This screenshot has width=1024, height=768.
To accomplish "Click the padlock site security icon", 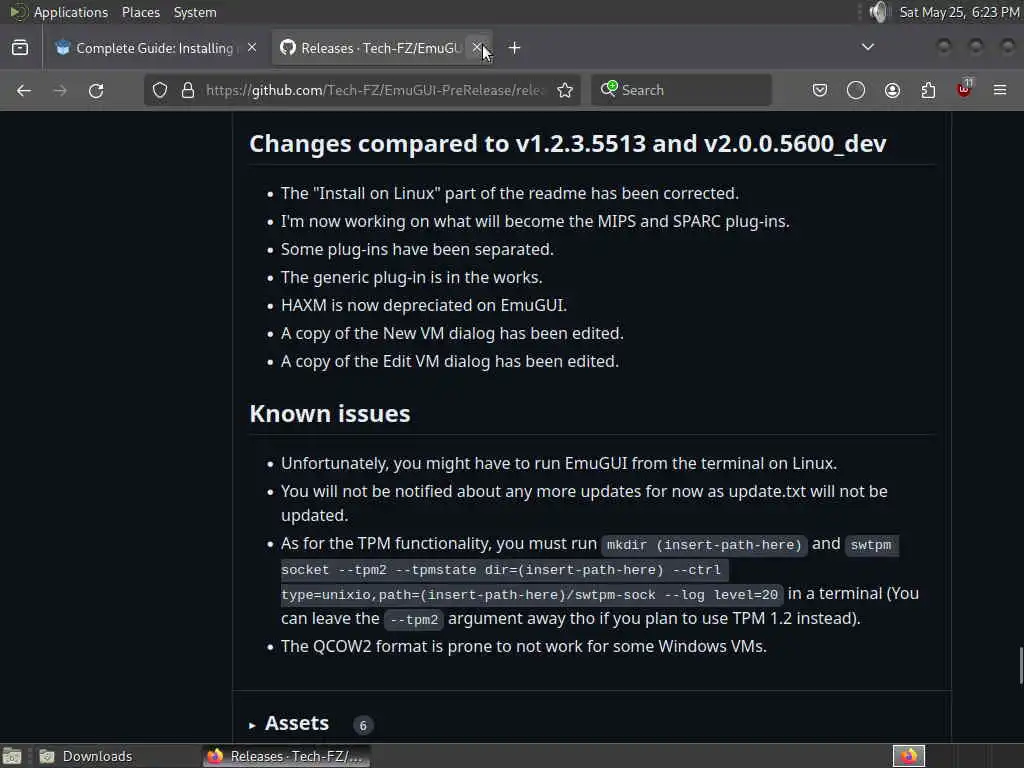I will pyautogui.click(x=187, y=90).
